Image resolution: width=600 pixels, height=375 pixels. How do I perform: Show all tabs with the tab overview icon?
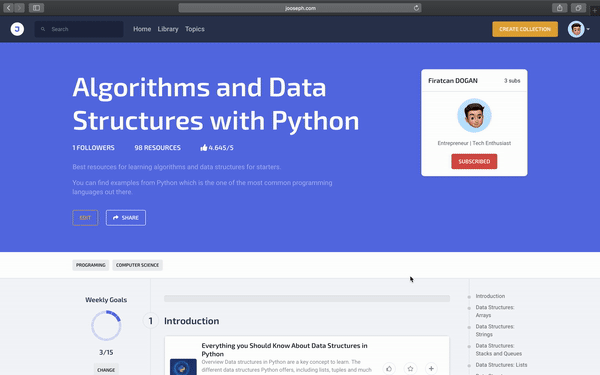(x=578, y=8)
